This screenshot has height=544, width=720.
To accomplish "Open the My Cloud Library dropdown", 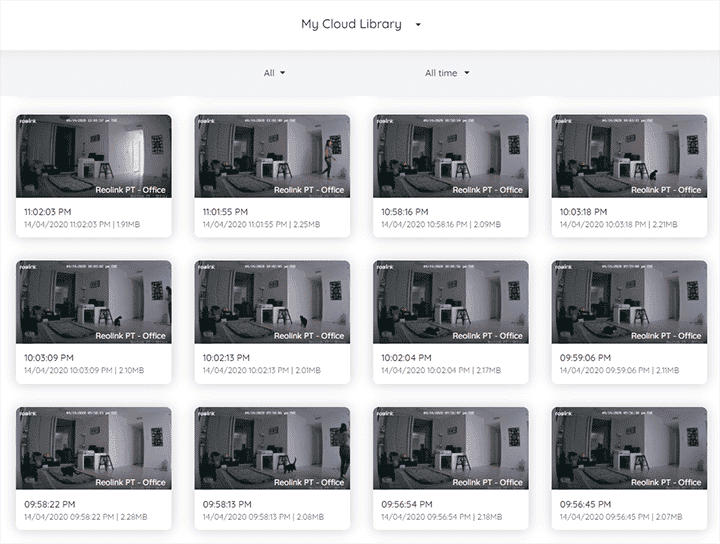I will (x=361, y=24).
